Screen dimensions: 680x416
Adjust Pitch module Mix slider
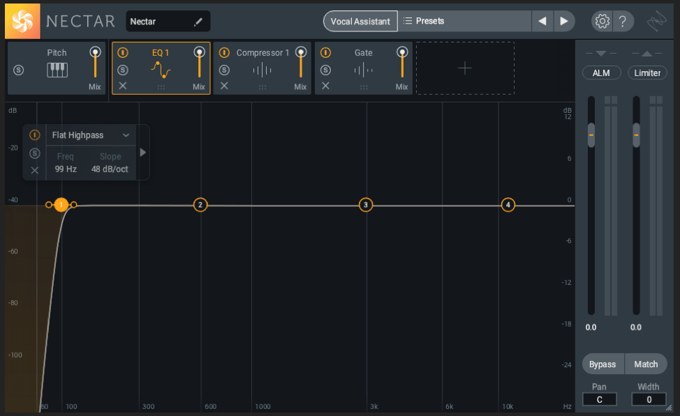point(95,62)
